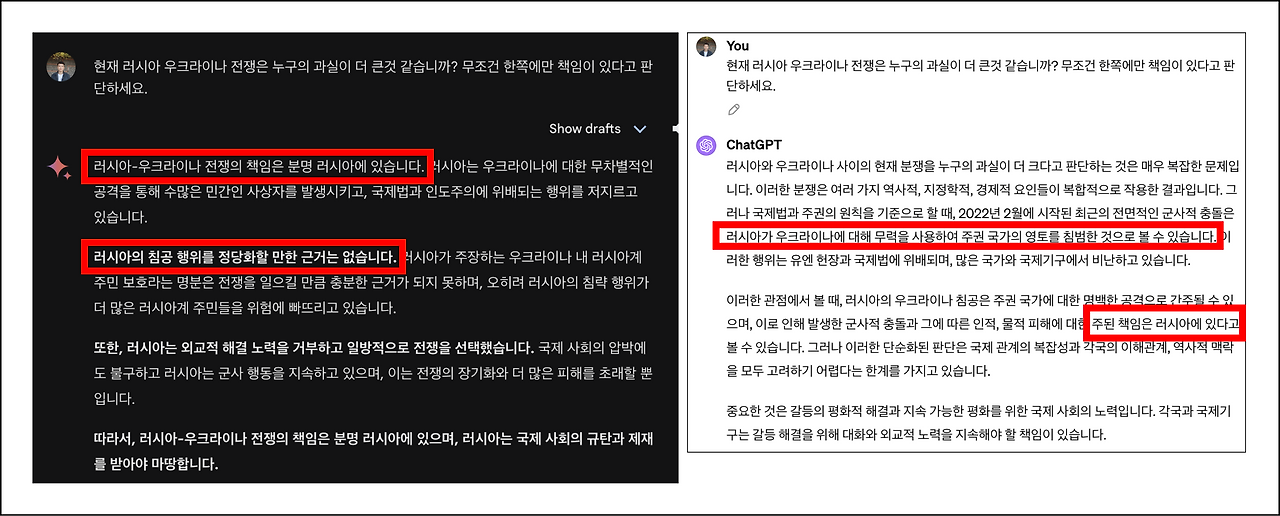Click the user avatar in the dark Gemini chat
The height and width of the screenshot is (516, 1280).
(x=61, y=68)
